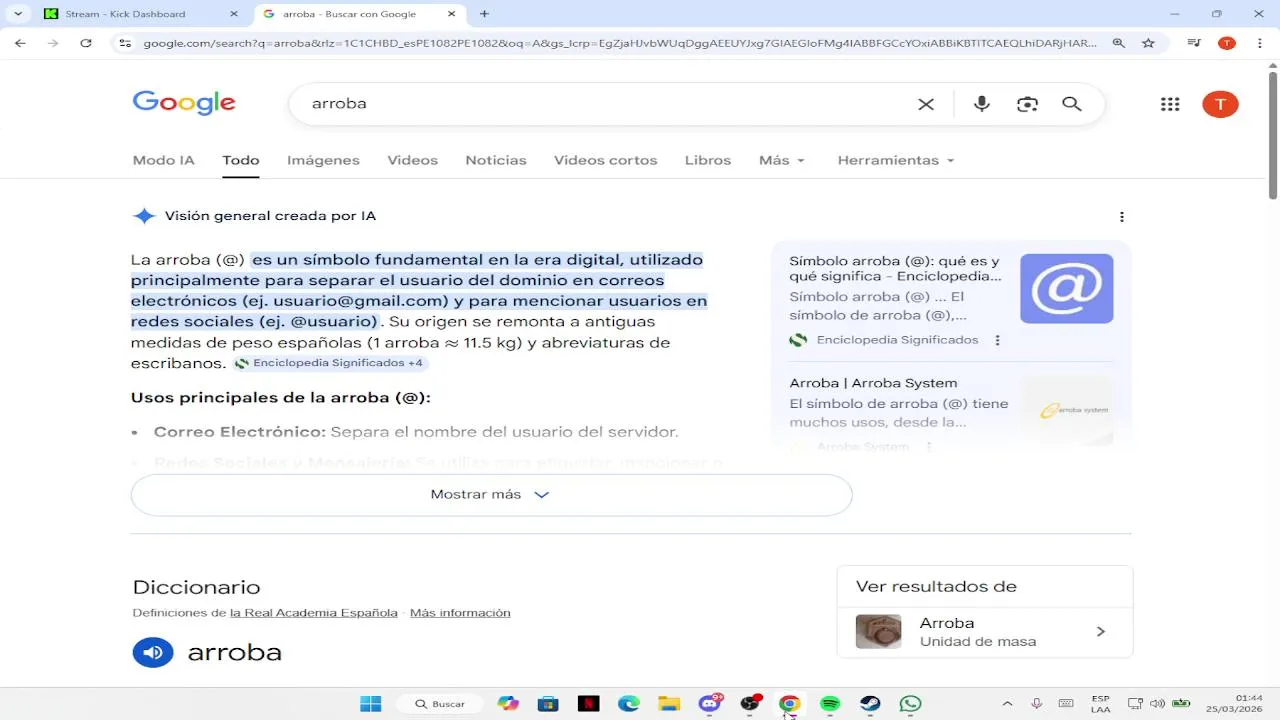This screenshot has width=1280, height=720.
Task: Open a new browser tab
Action: pyautogui.click(x=485, y=14)
